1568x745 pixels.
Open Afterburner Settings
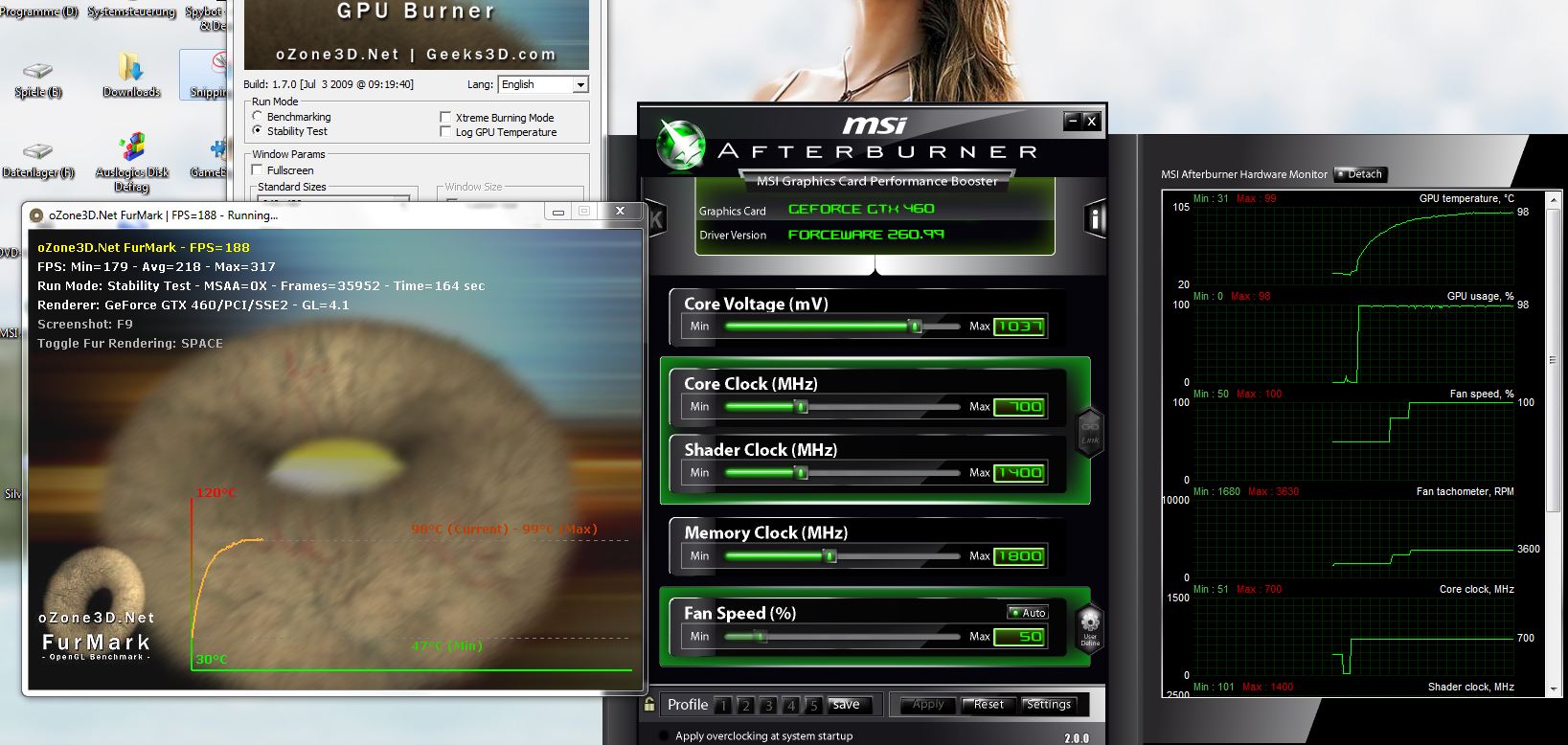tap(1049, 705)
